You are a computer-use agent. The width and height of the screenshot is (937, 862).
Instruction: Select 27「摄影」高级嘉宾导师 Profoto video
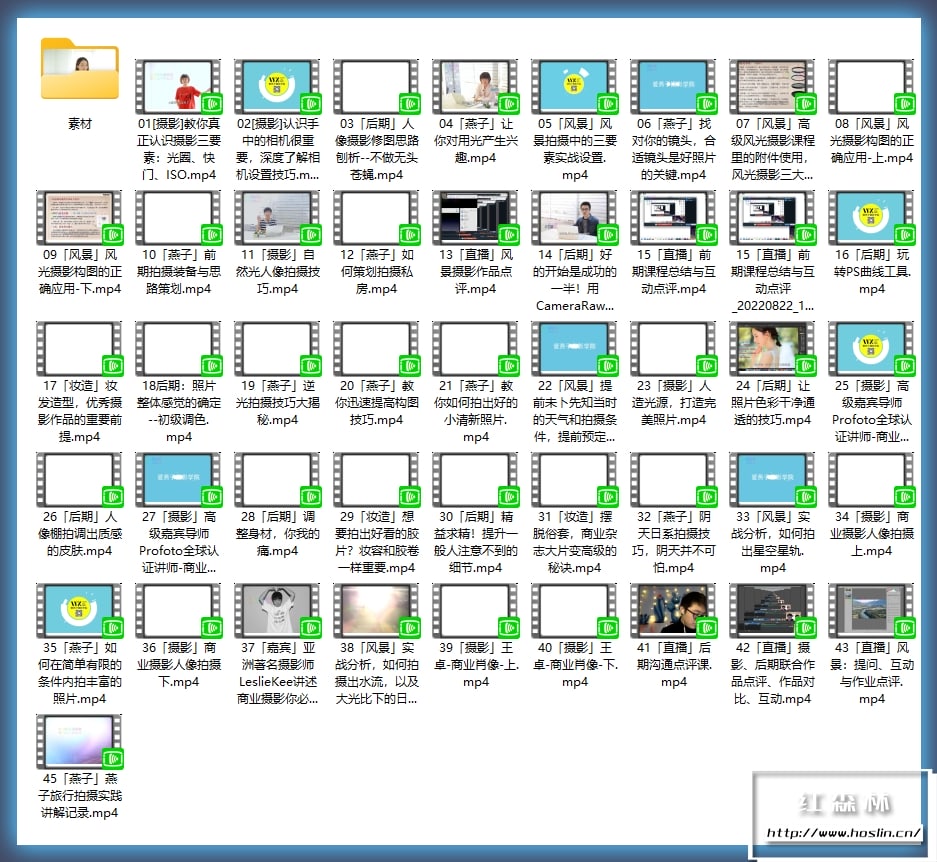tap(178, 479)
